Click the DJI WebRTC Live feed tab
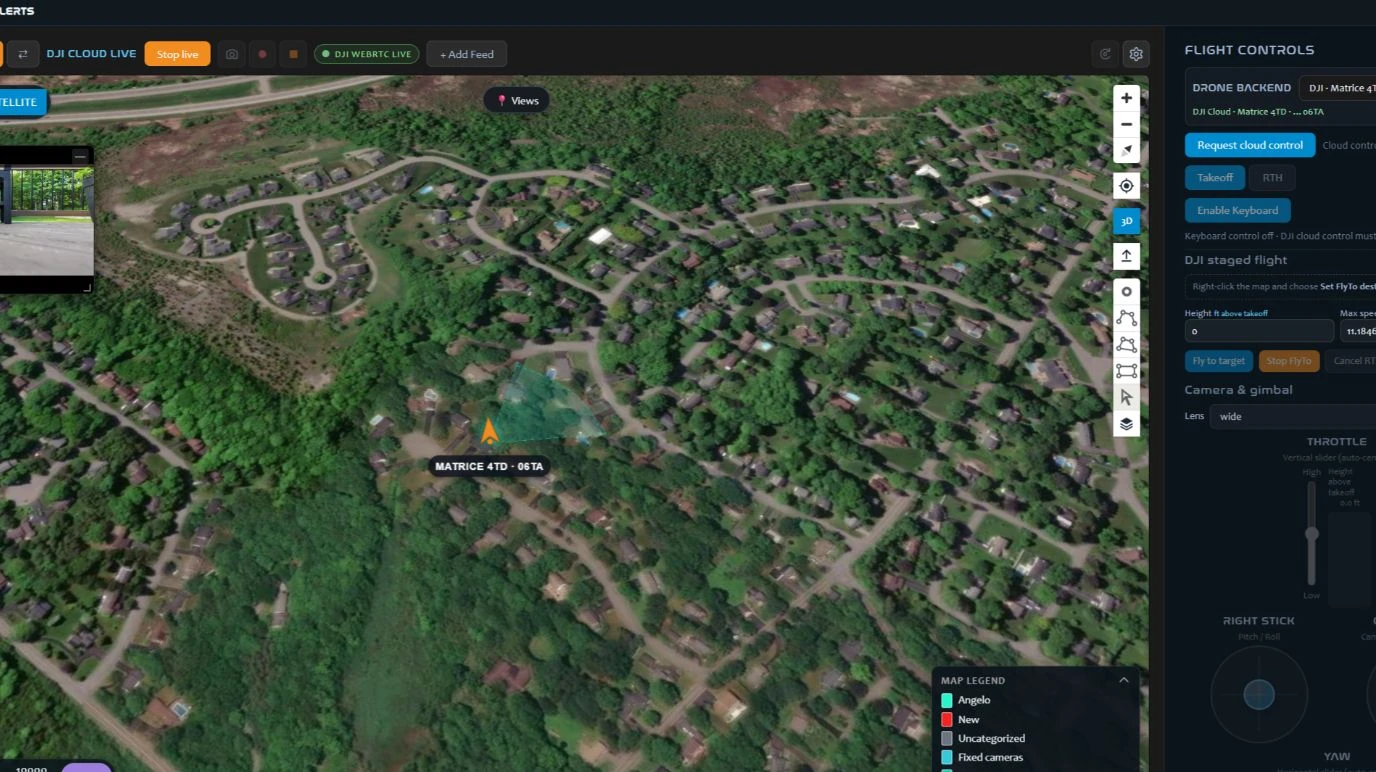 (366, 54)
